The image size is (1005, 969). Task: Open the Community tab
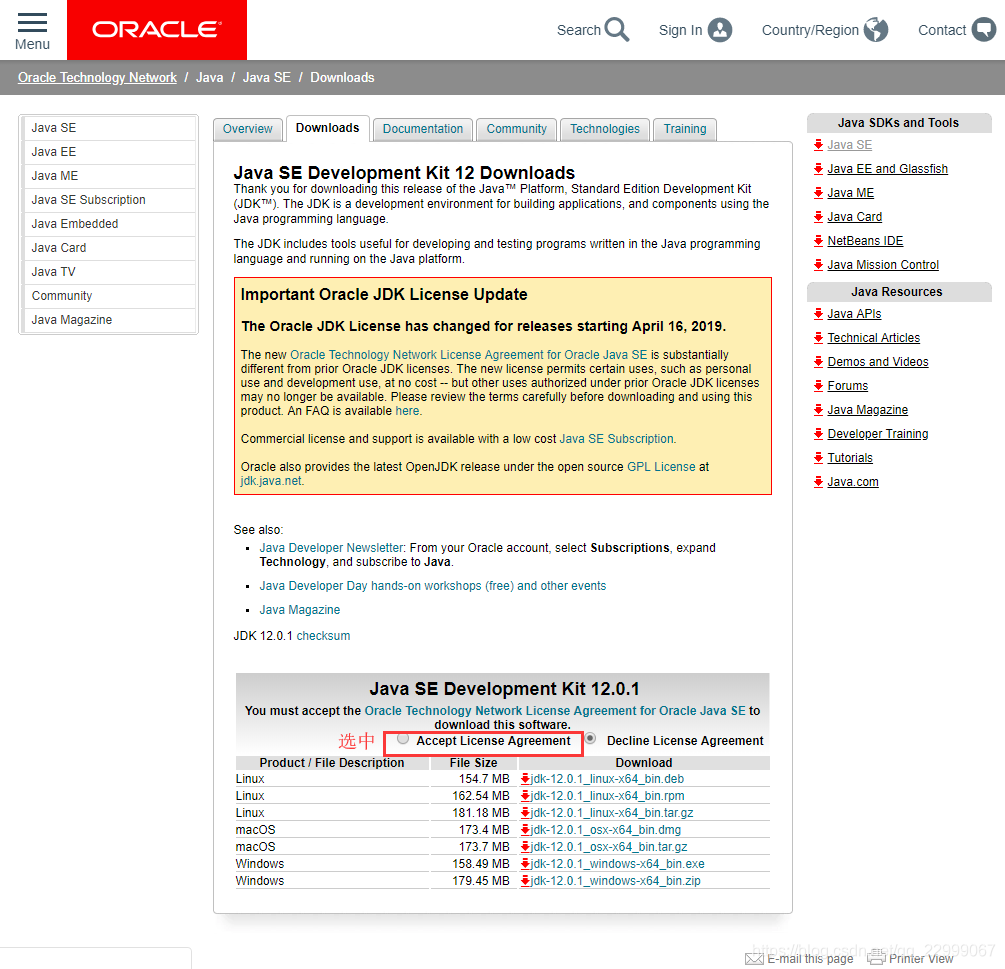point(517,129)
